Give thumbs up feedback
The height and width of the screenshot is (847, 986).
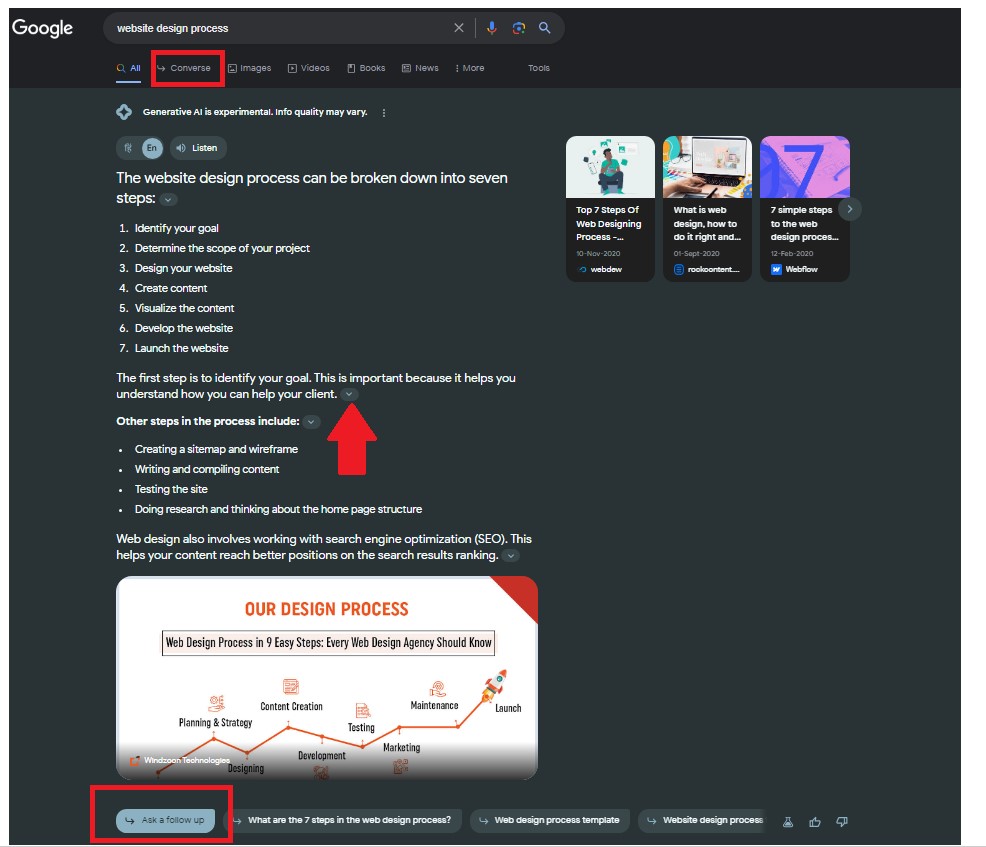coord(815,822)
